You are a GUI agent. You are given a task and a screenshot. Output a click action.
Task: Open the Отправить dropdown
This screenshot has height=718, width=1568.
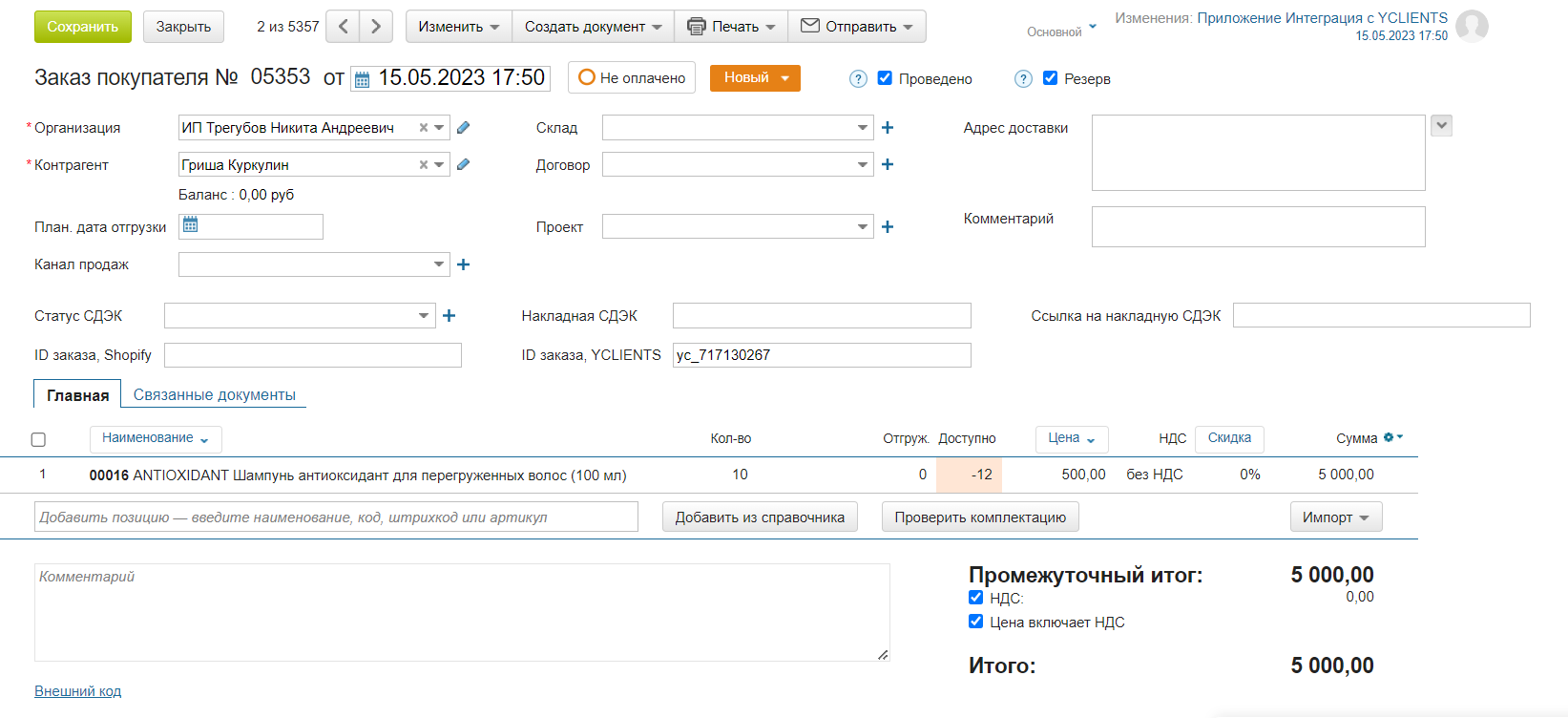(857, 27)
